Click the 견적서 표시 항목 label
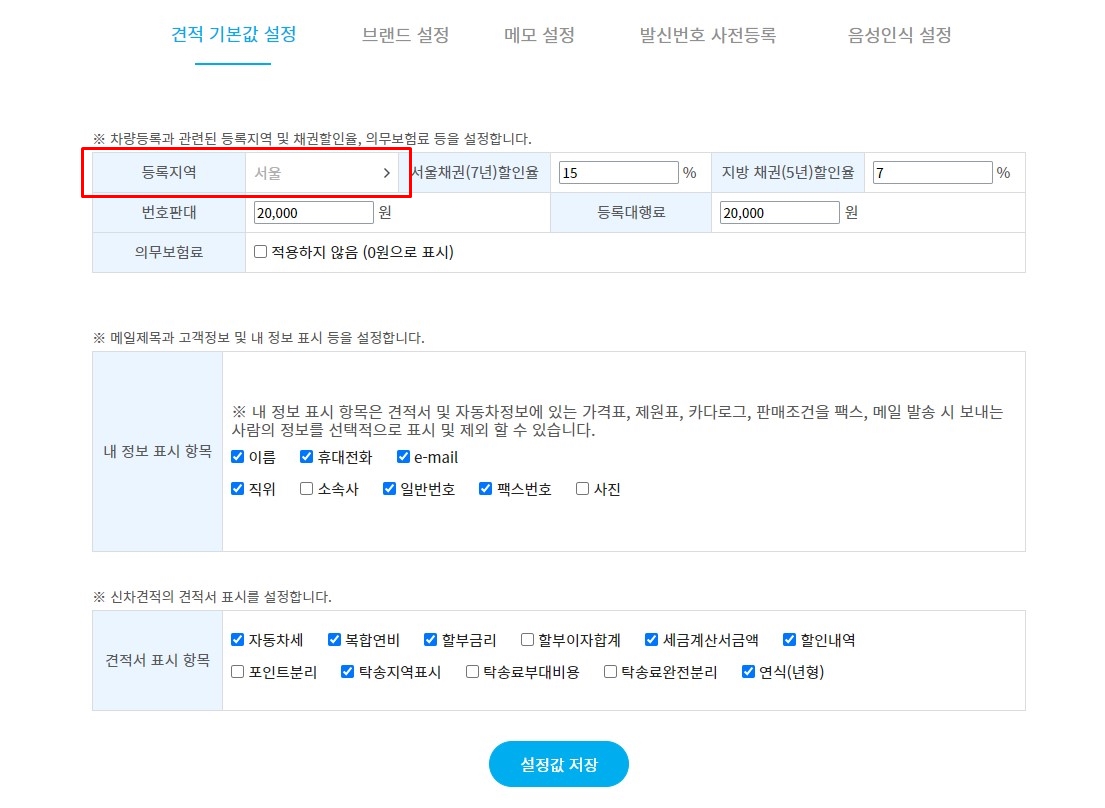The width and height of the screenshot is (1105, 808). (x=158, y=660)
